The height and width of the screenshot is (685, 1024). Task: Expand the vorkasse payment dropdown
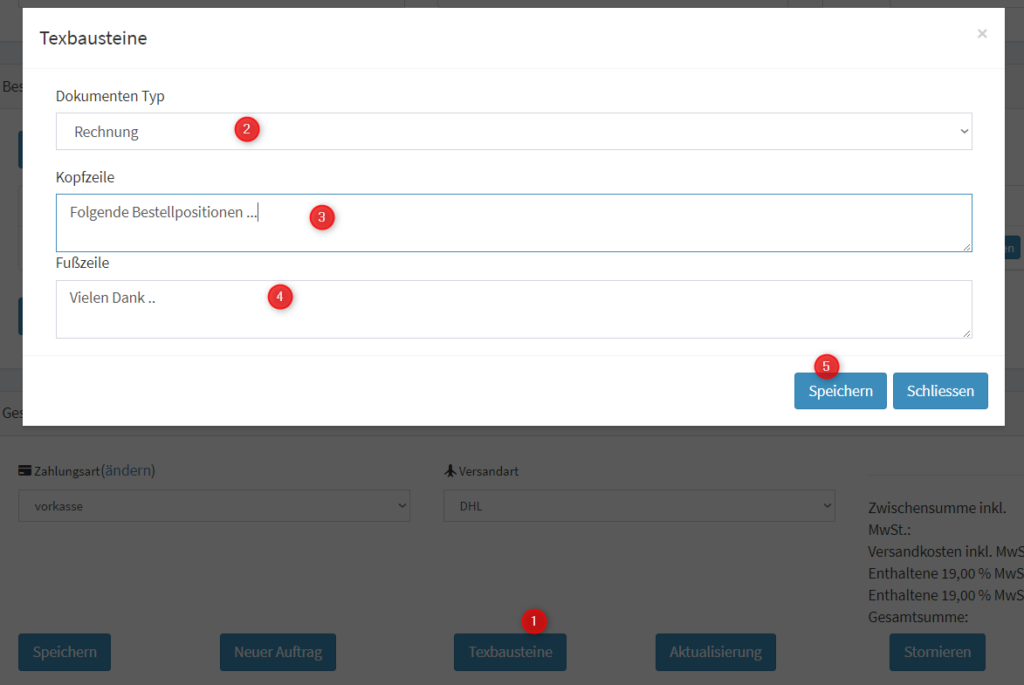click(214, 506)
